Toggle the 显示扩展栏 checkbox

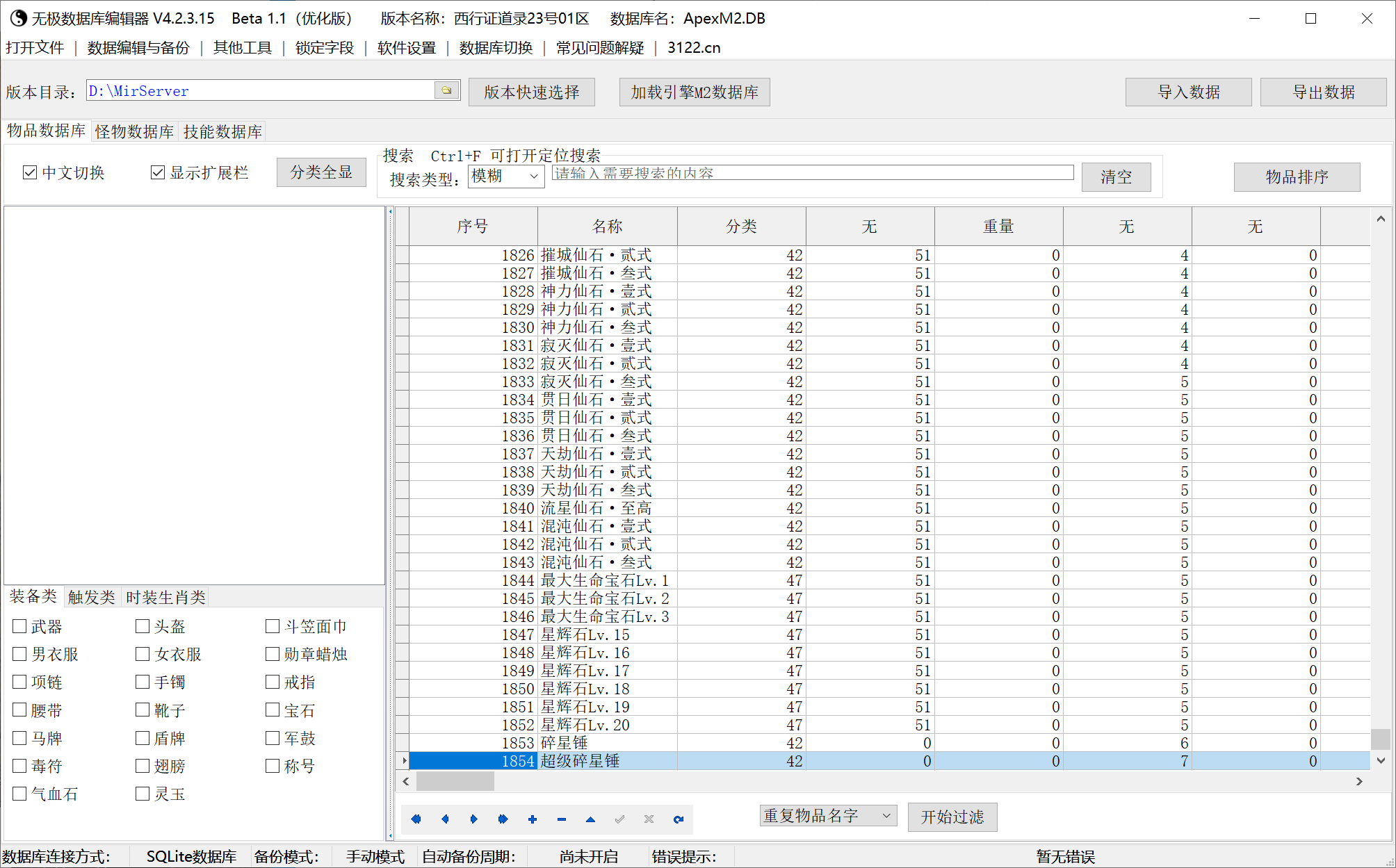[x=158, y=172]
